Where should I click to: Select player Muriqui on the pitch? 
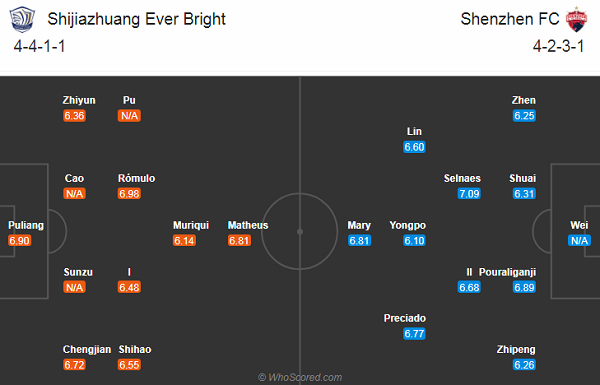[x=191, y=225]
